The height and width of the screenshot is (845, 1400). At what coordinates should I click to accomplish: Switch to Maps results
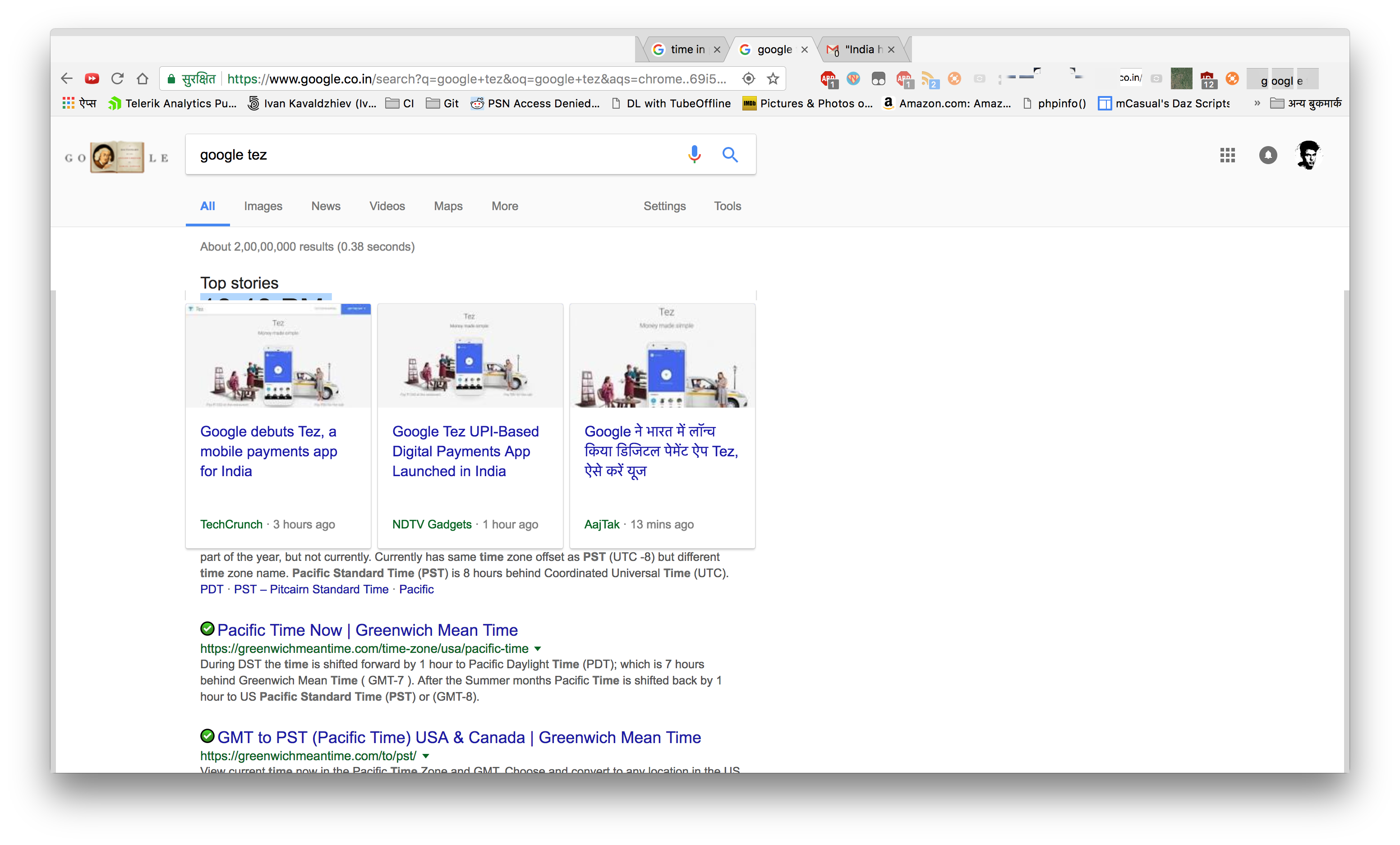pos(448,206)
